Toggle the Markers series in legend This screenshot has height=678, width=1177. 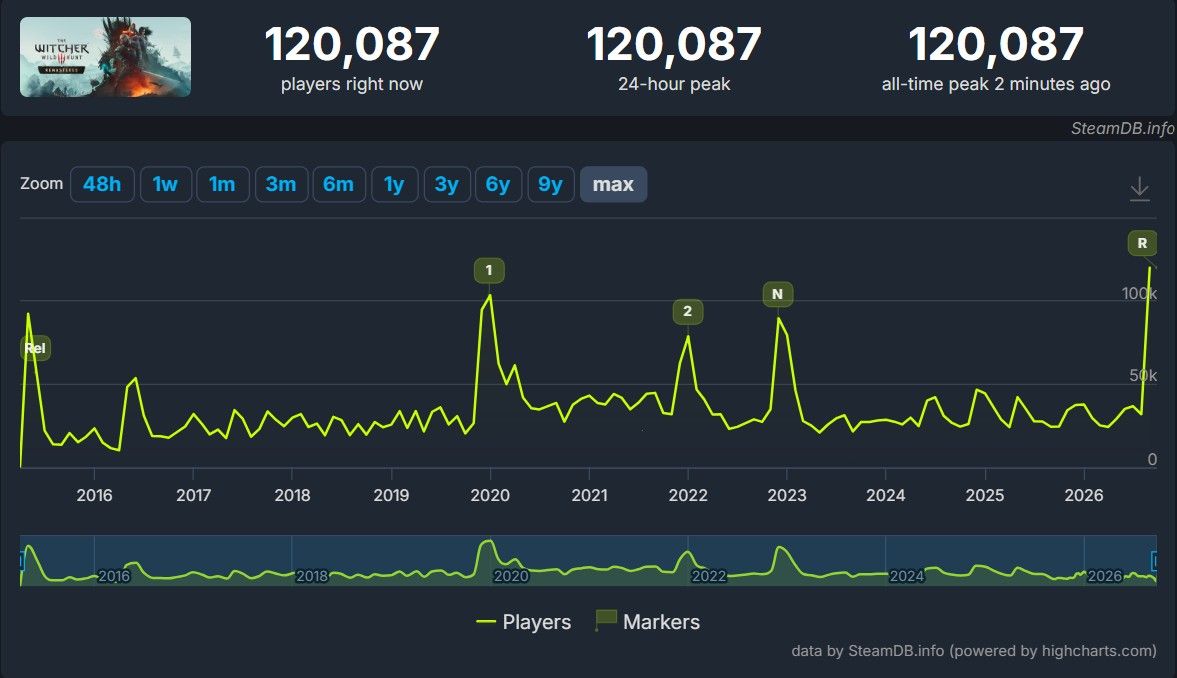648,621
